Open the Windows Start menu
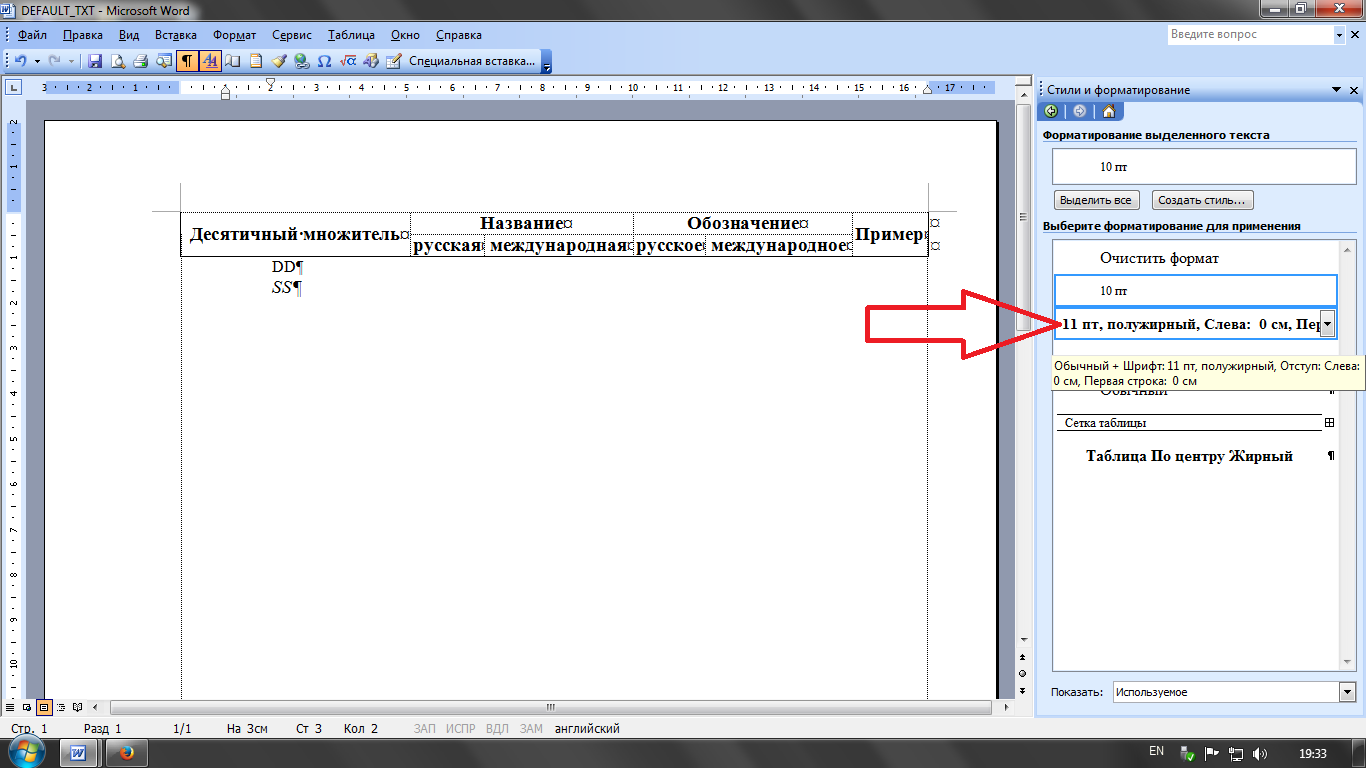 pyautogui.click(x=28, y=750)
